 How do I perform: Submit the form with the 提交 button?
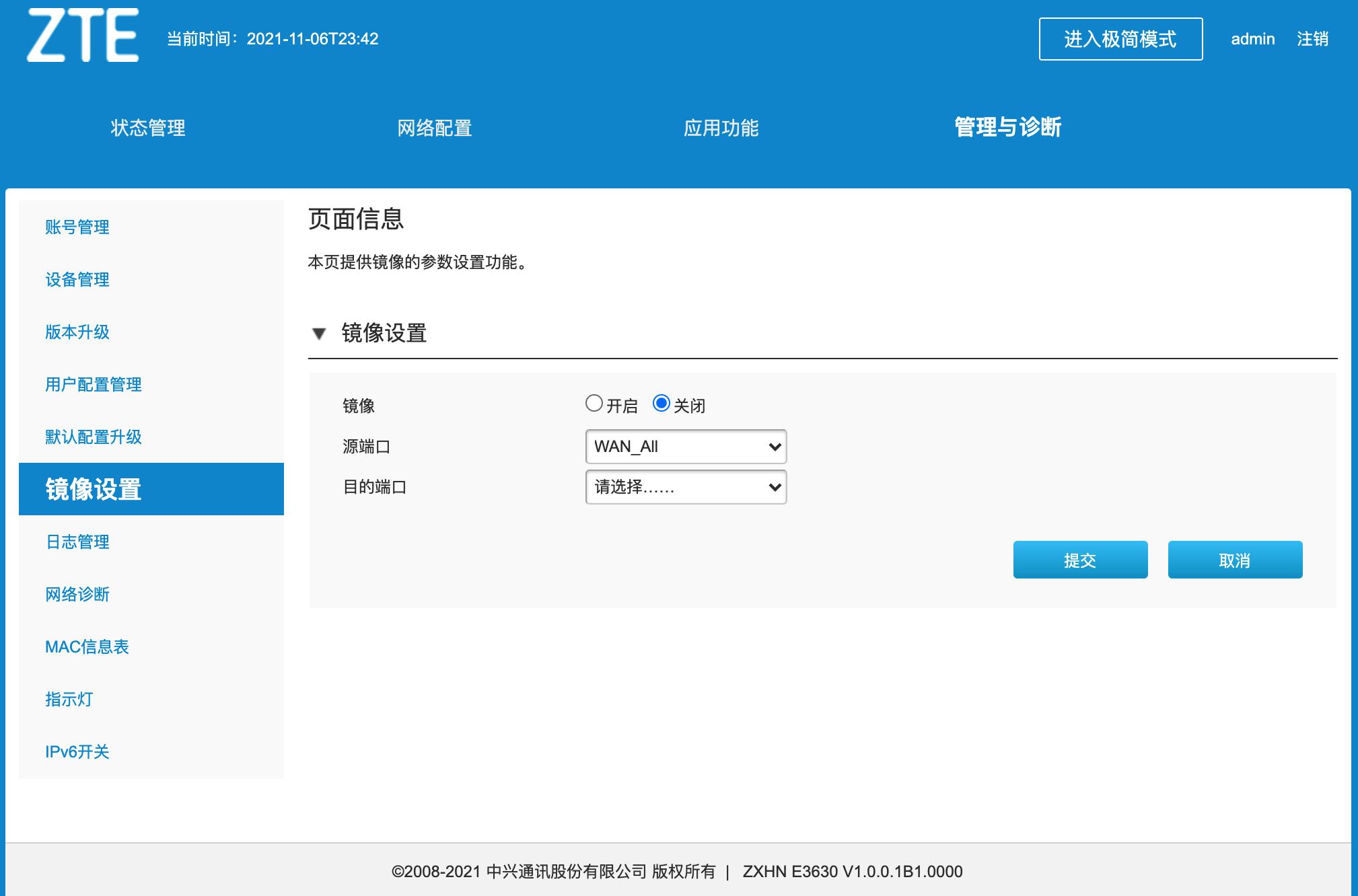pyautogui.click(x=1079, y=559)
